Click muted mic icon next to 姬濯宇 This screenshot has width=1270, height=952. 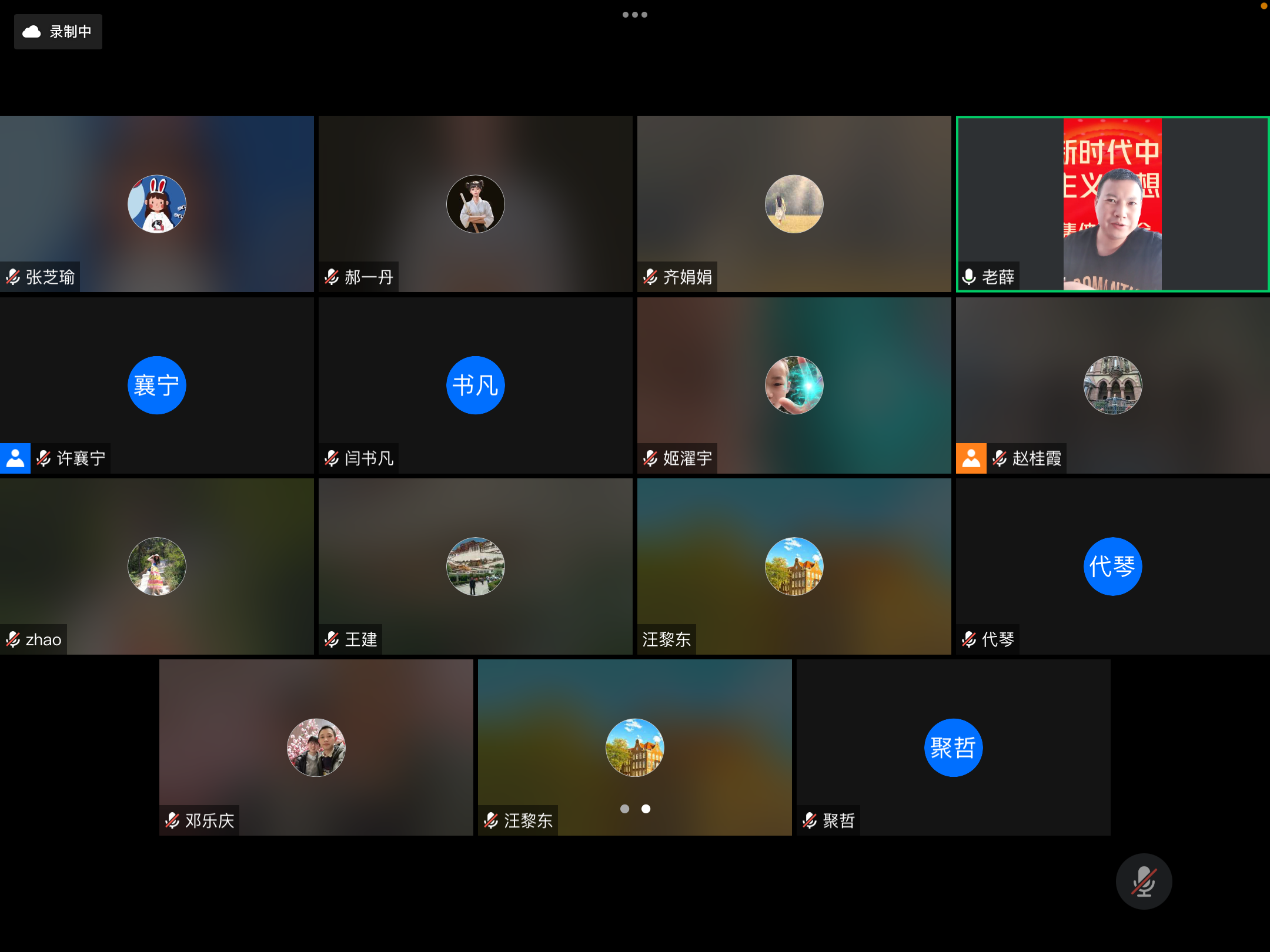click(650, 458)
